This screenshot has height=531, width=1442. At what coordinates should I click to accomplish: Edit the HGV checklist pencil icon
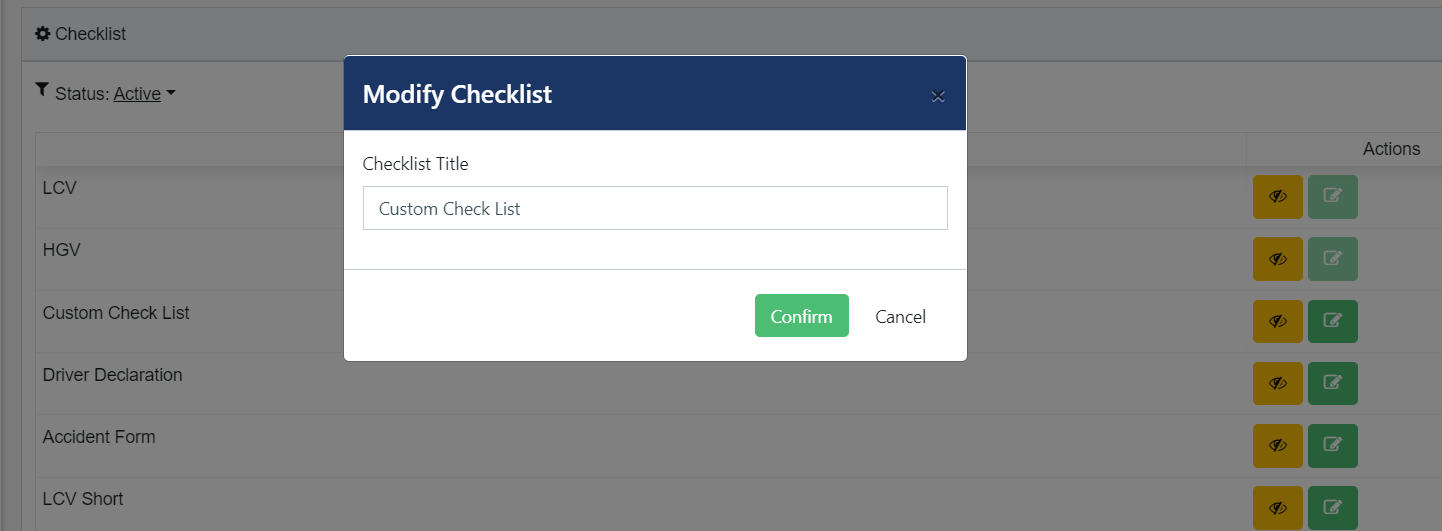pyautogui.click(x=1332, y=259)
